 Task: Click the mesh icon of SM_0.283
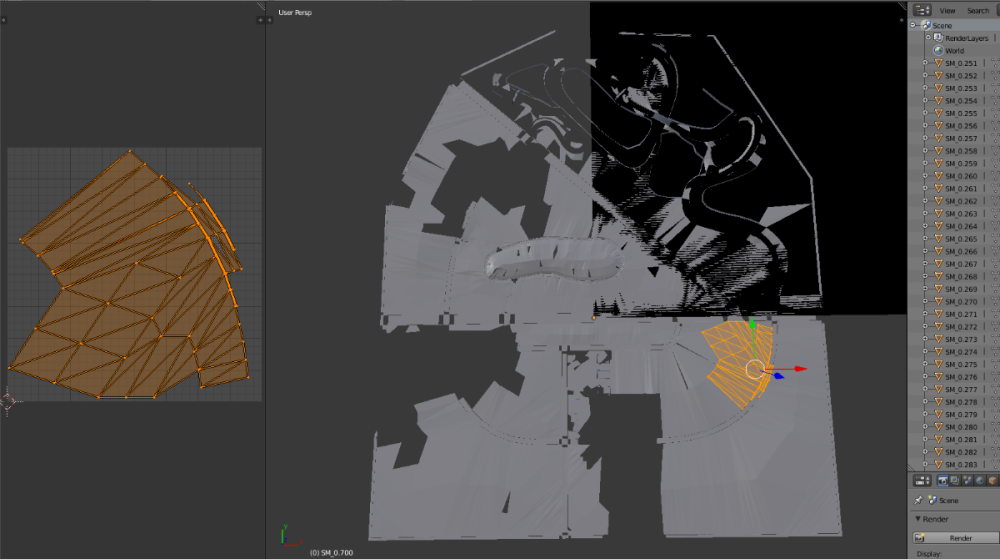[x=938, y=465]
